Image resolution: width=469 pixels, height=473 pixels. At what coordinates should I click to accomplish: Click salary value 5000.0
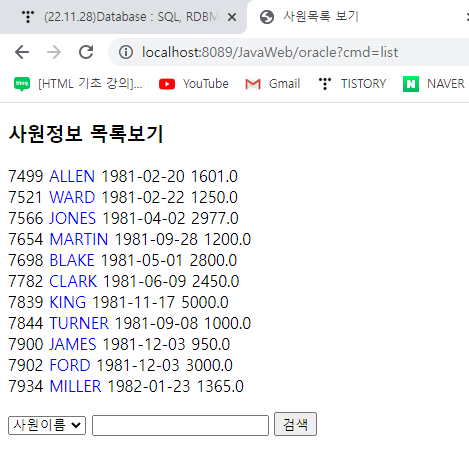pyautogui.click(x=205, y=302)
